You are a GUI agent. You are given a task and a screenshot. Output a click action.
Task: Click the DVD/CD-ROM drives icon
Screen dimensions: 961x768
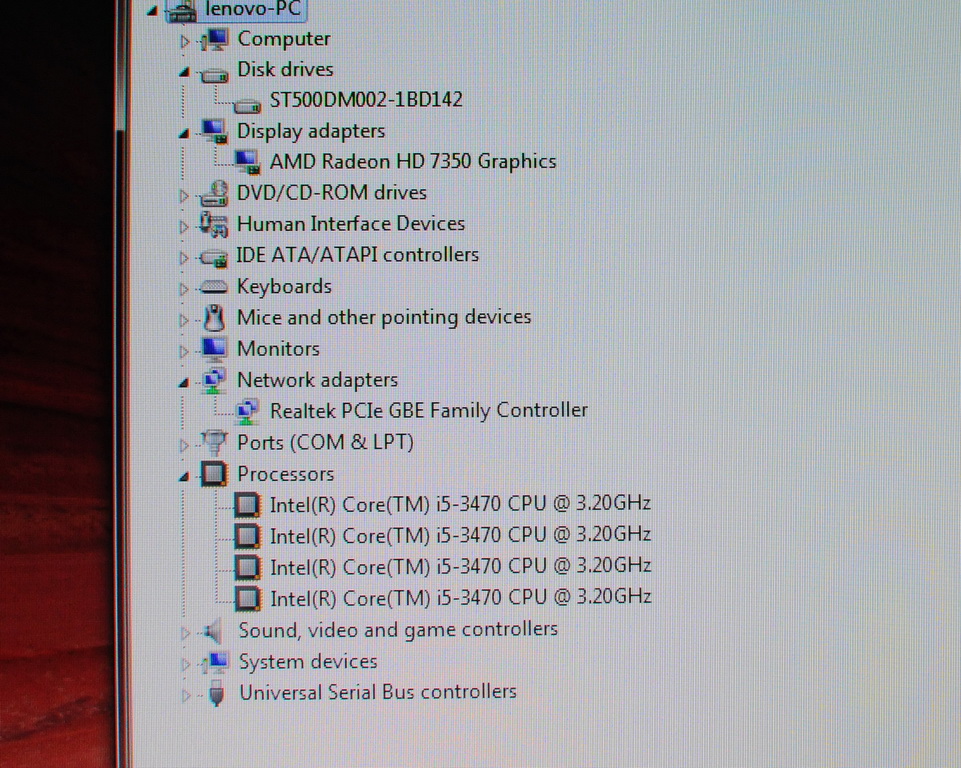tap(214, 194)
